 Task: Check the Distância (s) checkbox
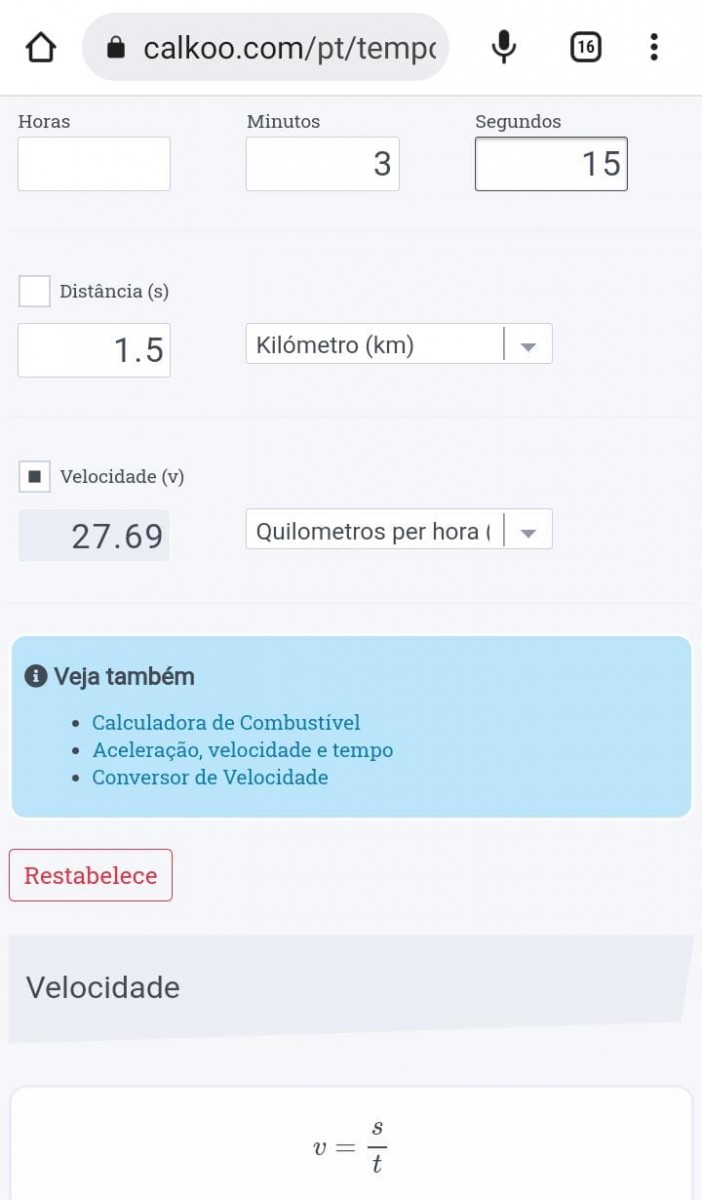tap(35, 291)
